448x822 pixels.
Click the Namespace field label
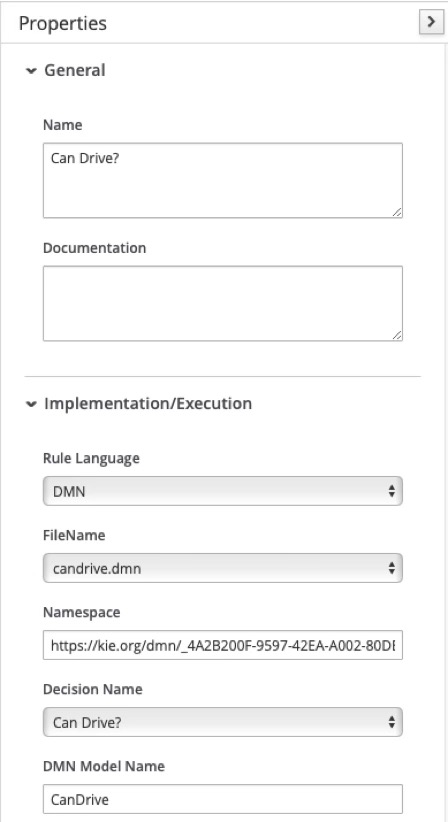[x=81, y=612]
